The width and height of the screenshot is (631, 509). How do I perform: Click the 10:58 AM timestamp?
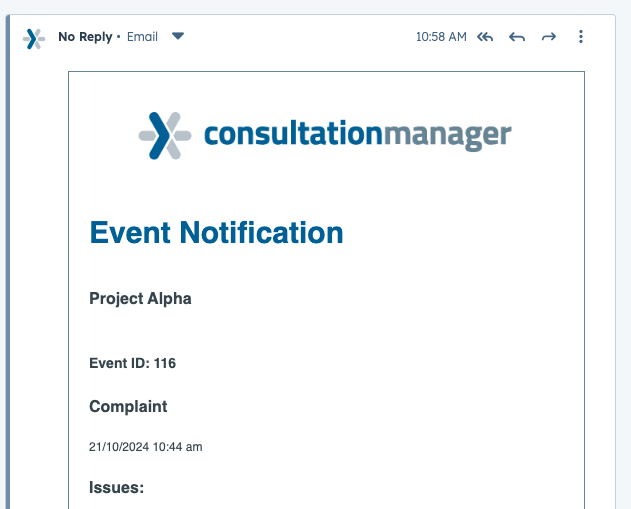(441, 37)
